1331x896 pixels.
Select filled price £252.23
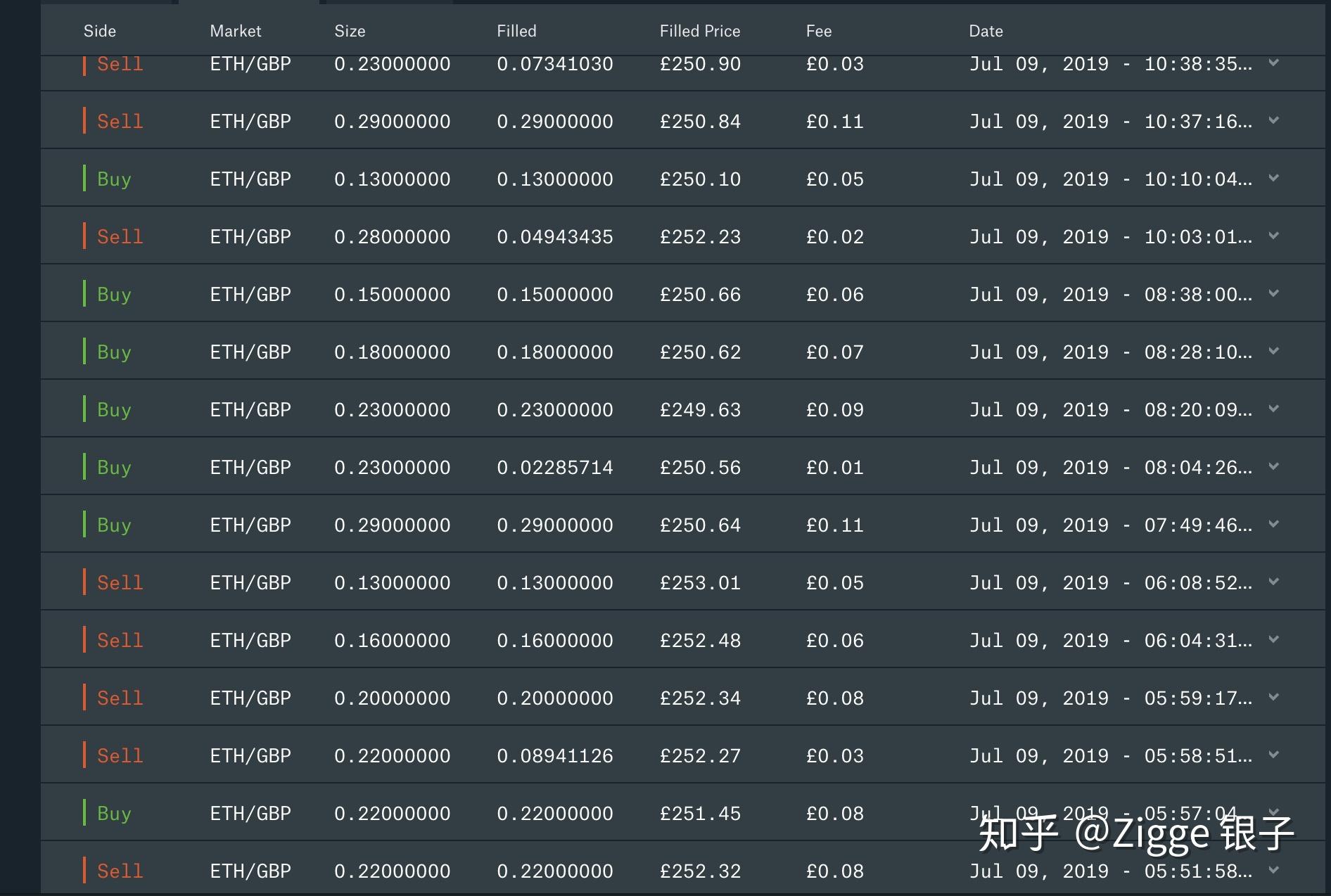coord(700,237)
